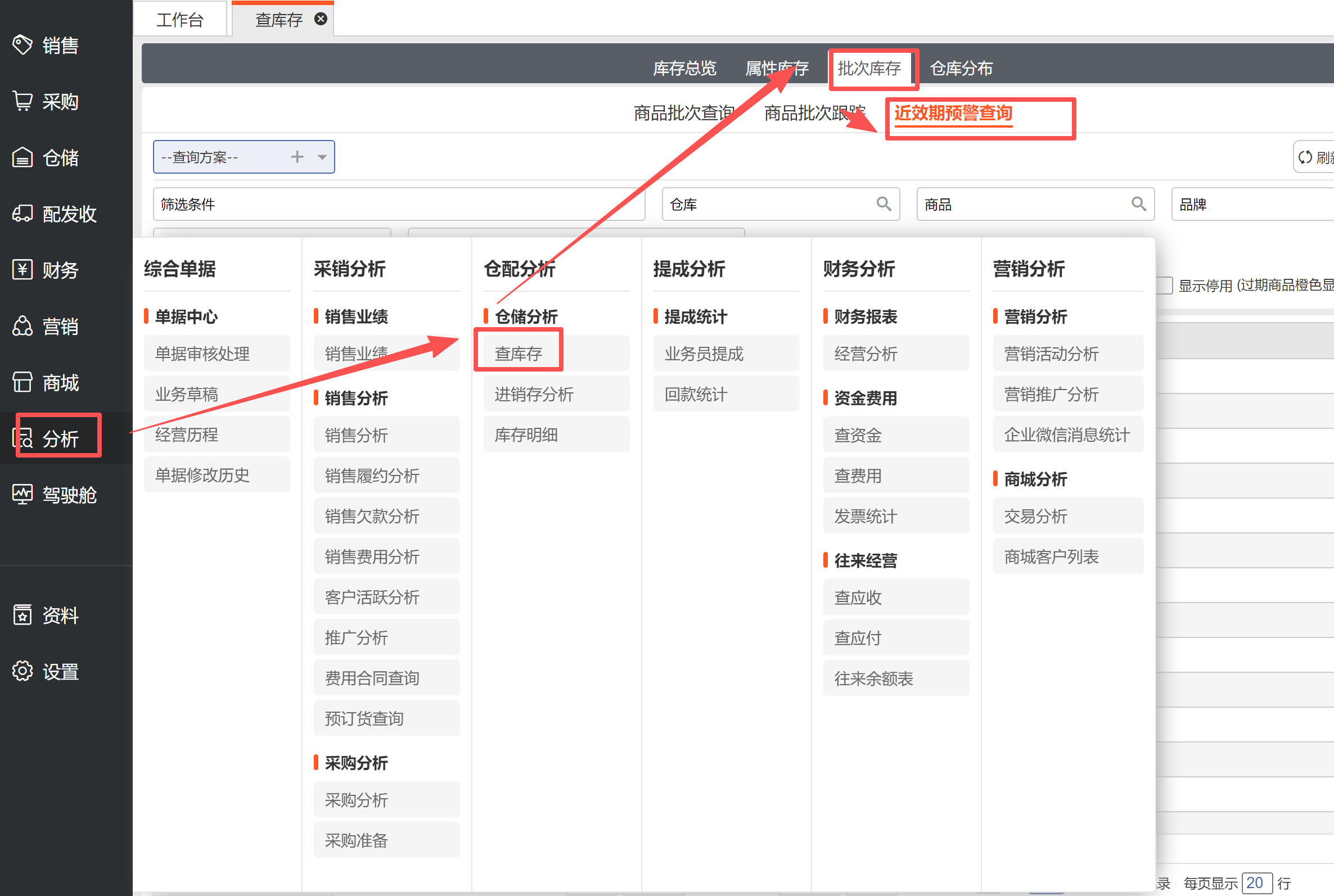The image size is (1334, 896).
Task: Open the 资料 archive icon in sidebar
Action: click(x=22, y=615)
